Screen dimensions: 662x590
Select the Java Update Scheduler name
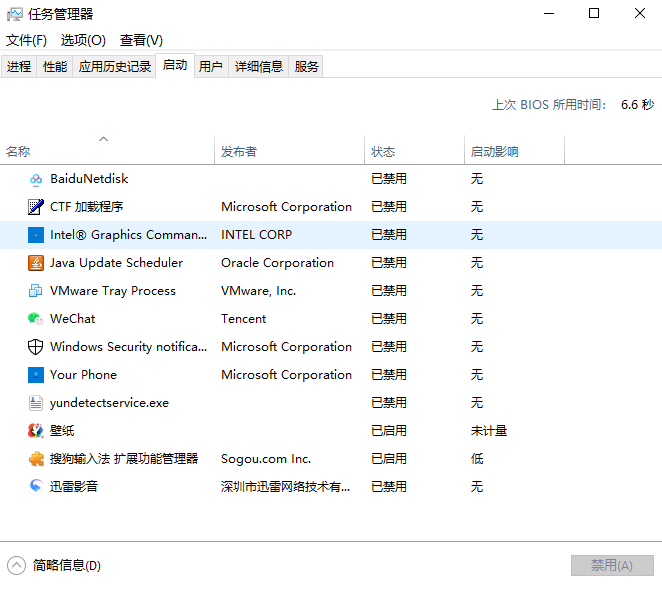117,263
